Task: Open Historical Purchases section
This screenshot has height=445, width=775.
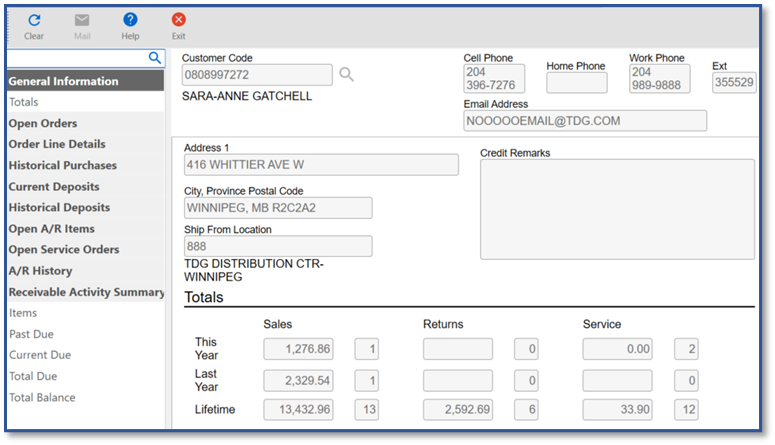Action: coord(86,165)
